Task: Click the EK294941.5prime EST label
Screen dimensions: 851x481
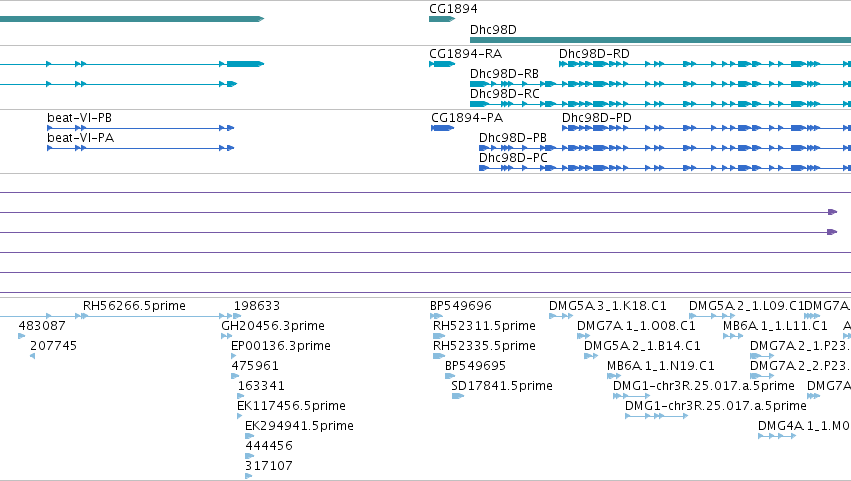Action: [x=299, y=426]
